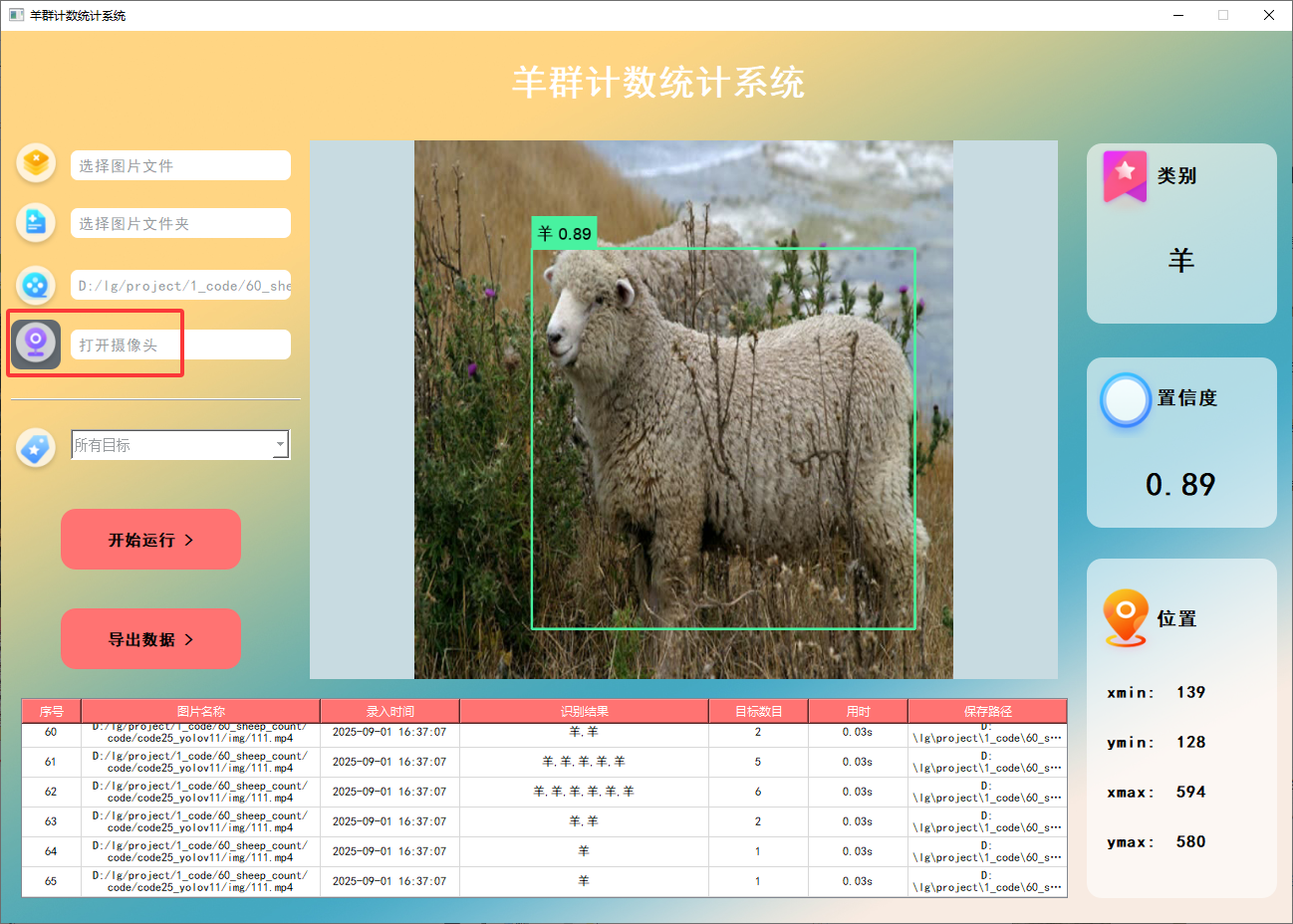This screenshot has width=1293, height=924.
Task: Click the select image folder icon
Action: 36,222
